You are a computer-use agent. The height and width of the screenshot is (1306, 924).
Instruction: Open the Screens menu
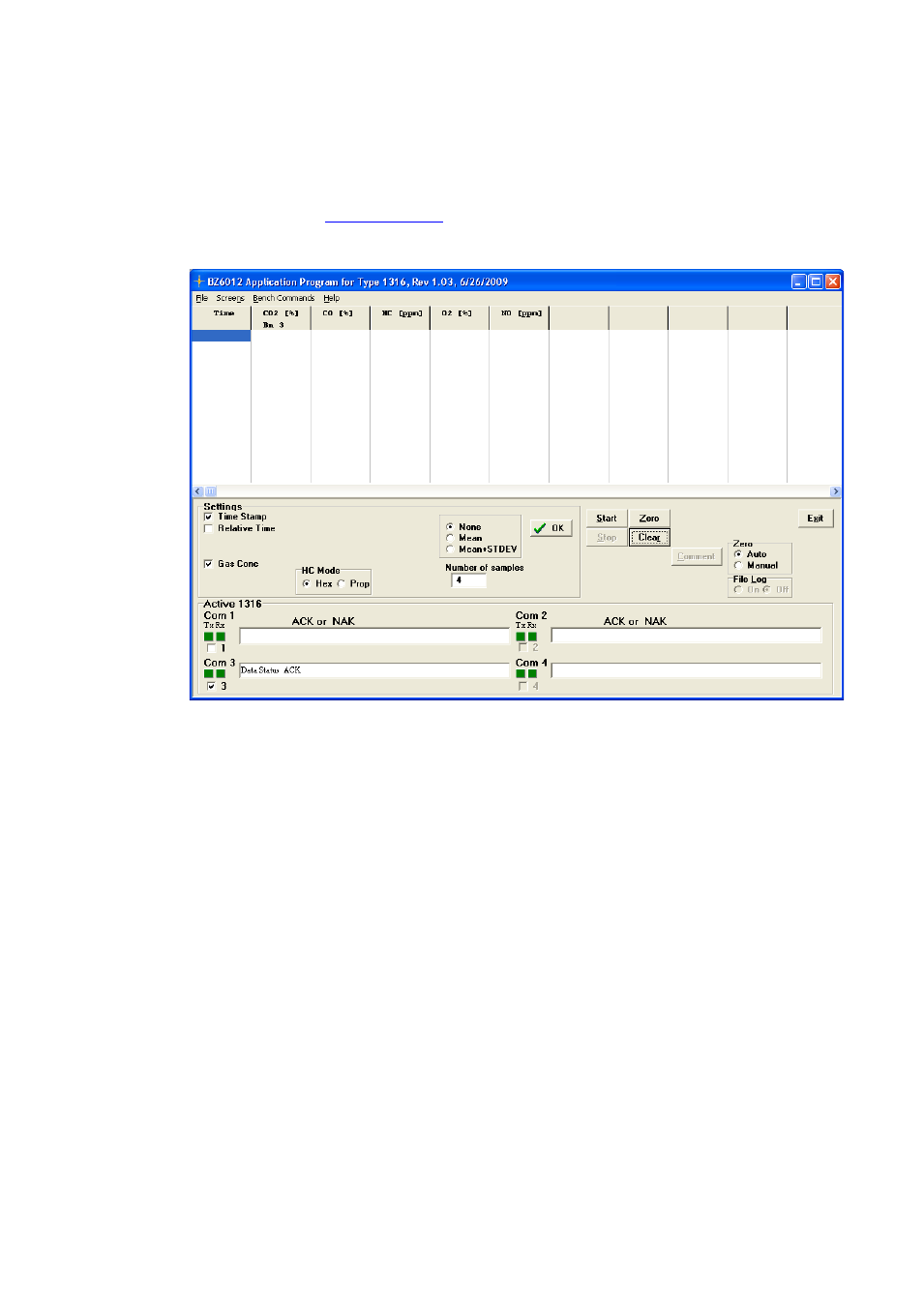(x=230, y=298)
